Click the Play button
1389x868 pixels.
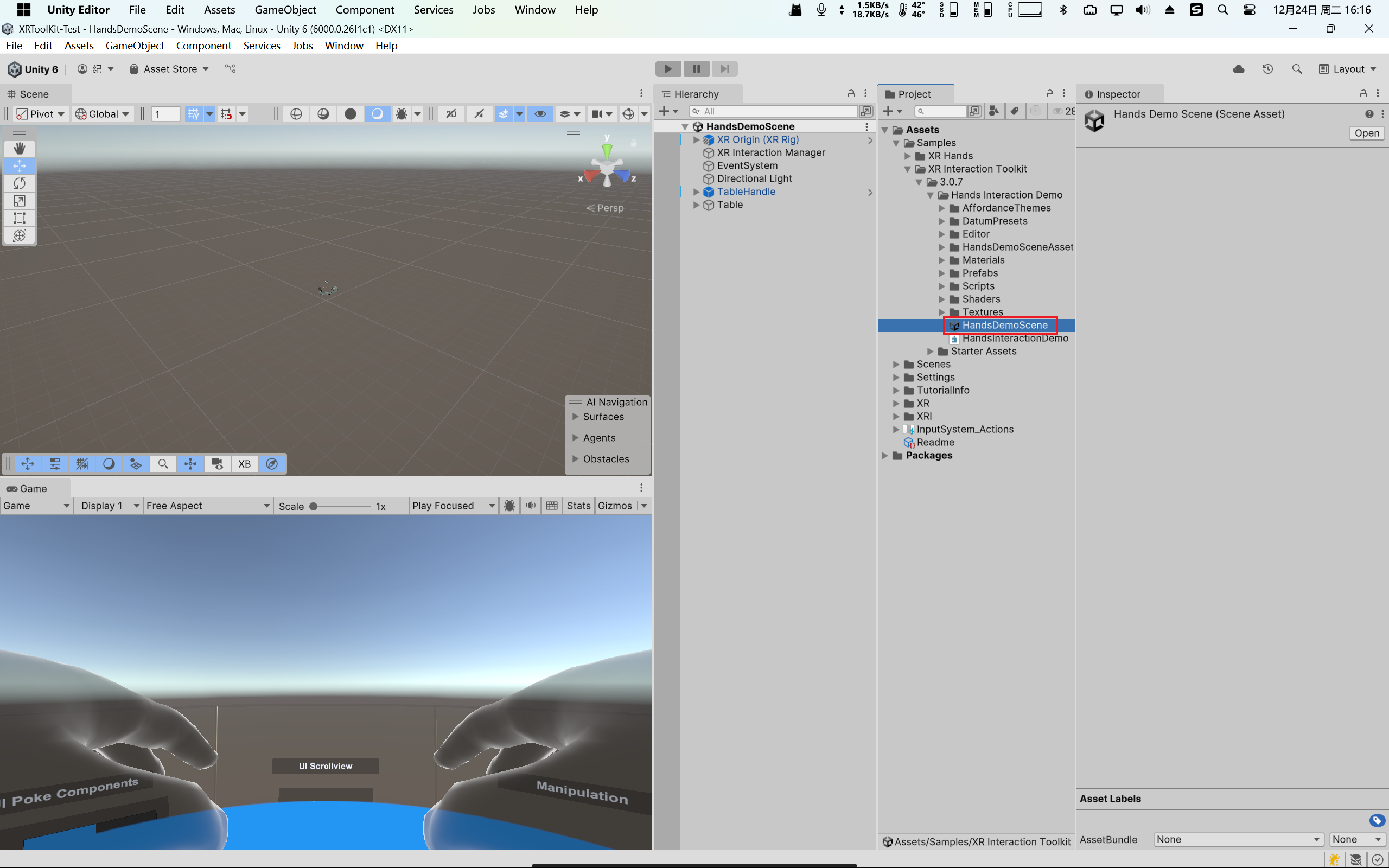[x=668, y=69]
